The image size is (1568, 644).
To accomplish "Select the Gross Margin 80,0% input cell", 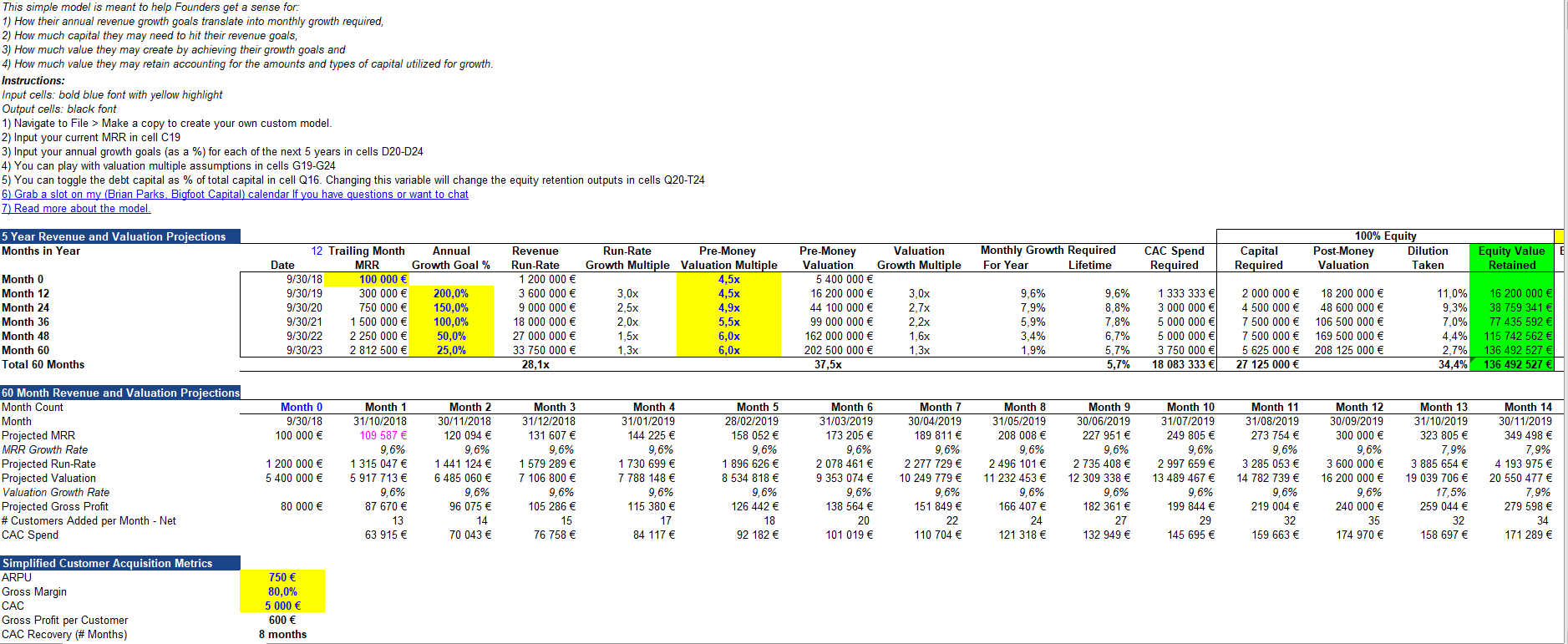I will pyautogui.click(x=282, y=591).
